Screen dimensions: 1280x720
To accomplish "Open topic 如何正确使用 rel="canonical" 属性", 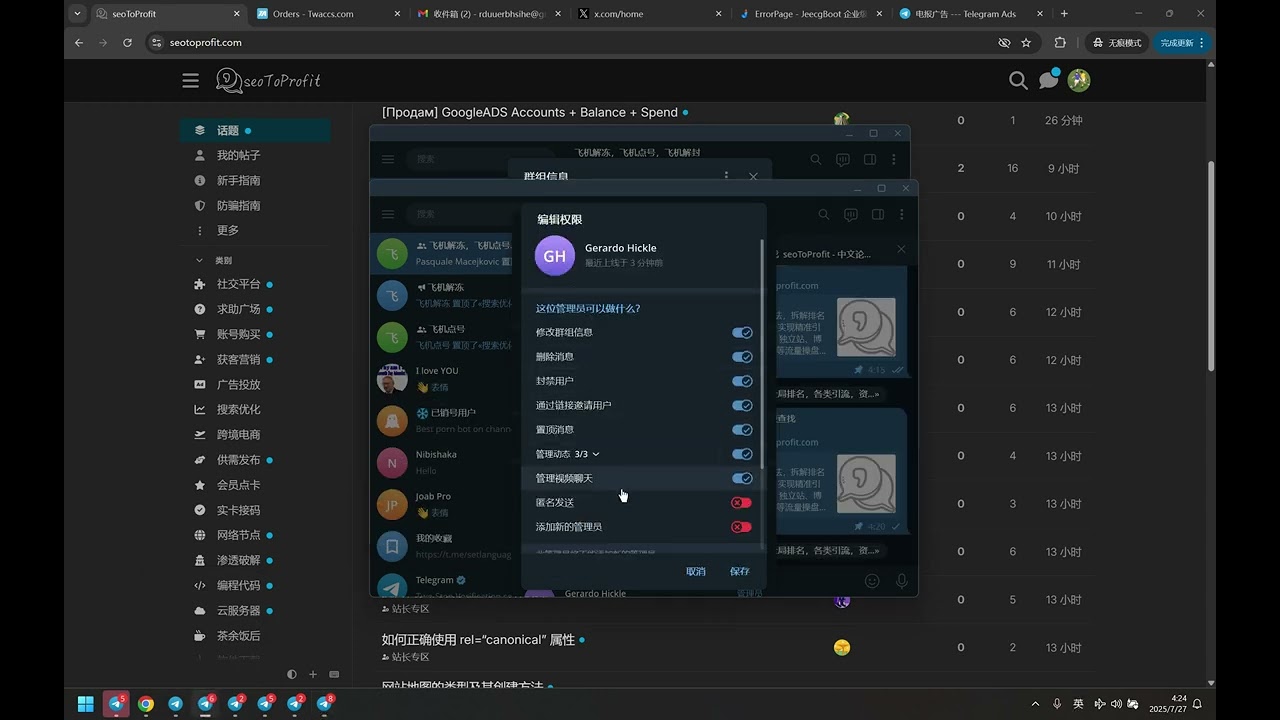I will pyautogui.click(x=478, y=639).
